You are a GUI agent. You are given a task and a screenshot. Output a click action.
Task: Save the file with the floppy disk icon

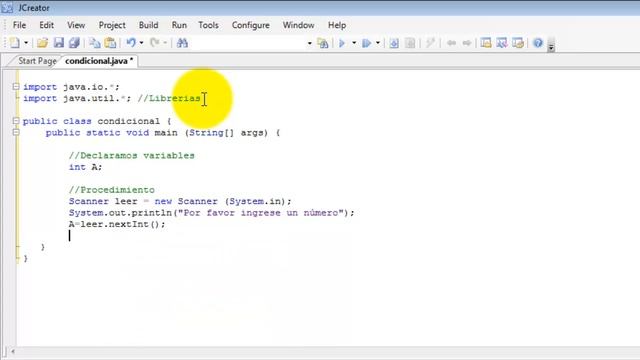(x=59, y=42)
